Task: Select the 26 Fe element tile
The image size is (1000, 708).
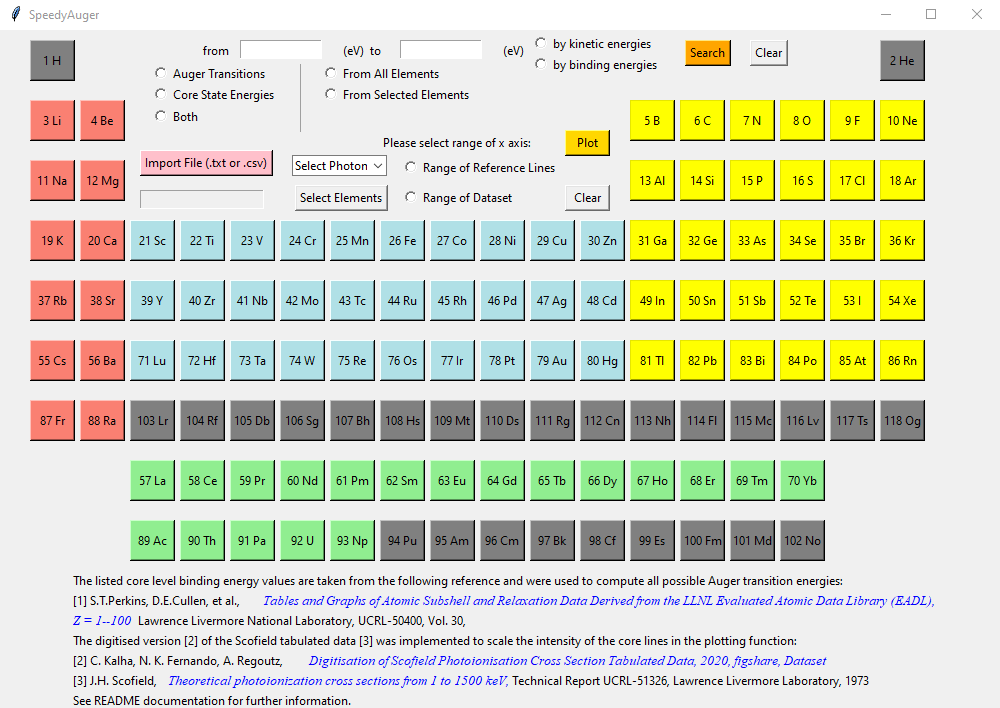Action: click(402, 240)
